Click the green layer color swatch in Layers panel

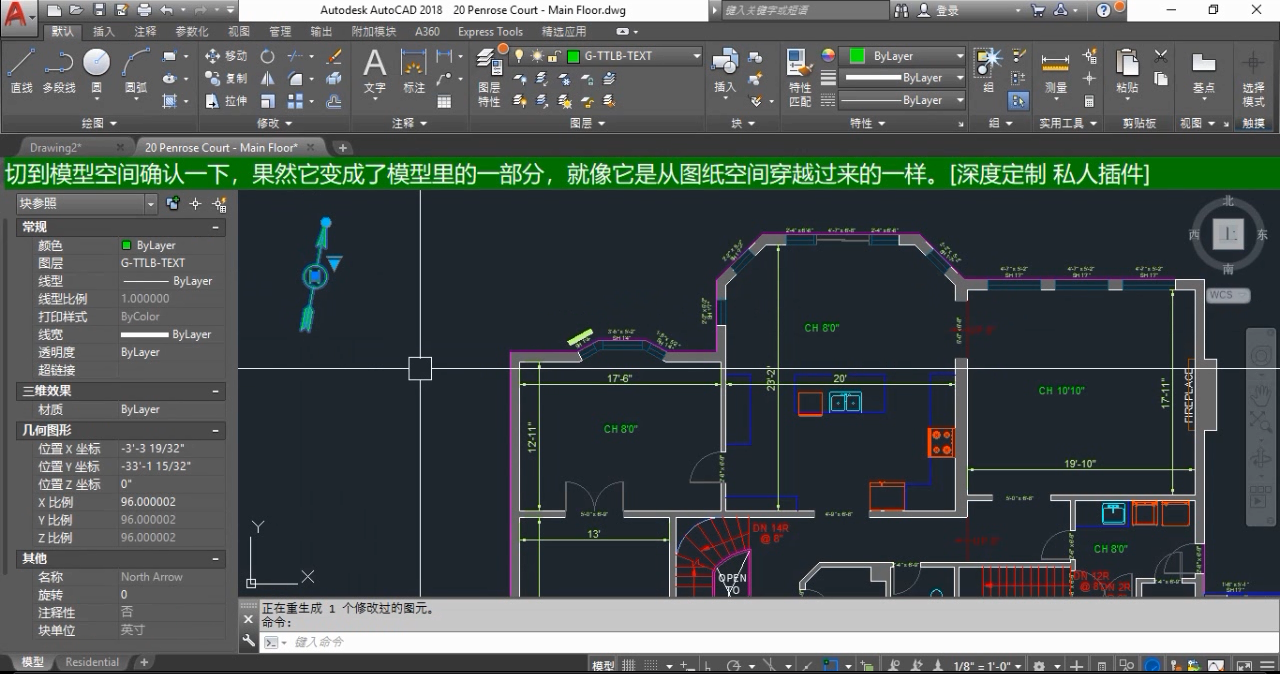[x=575, y=56]
